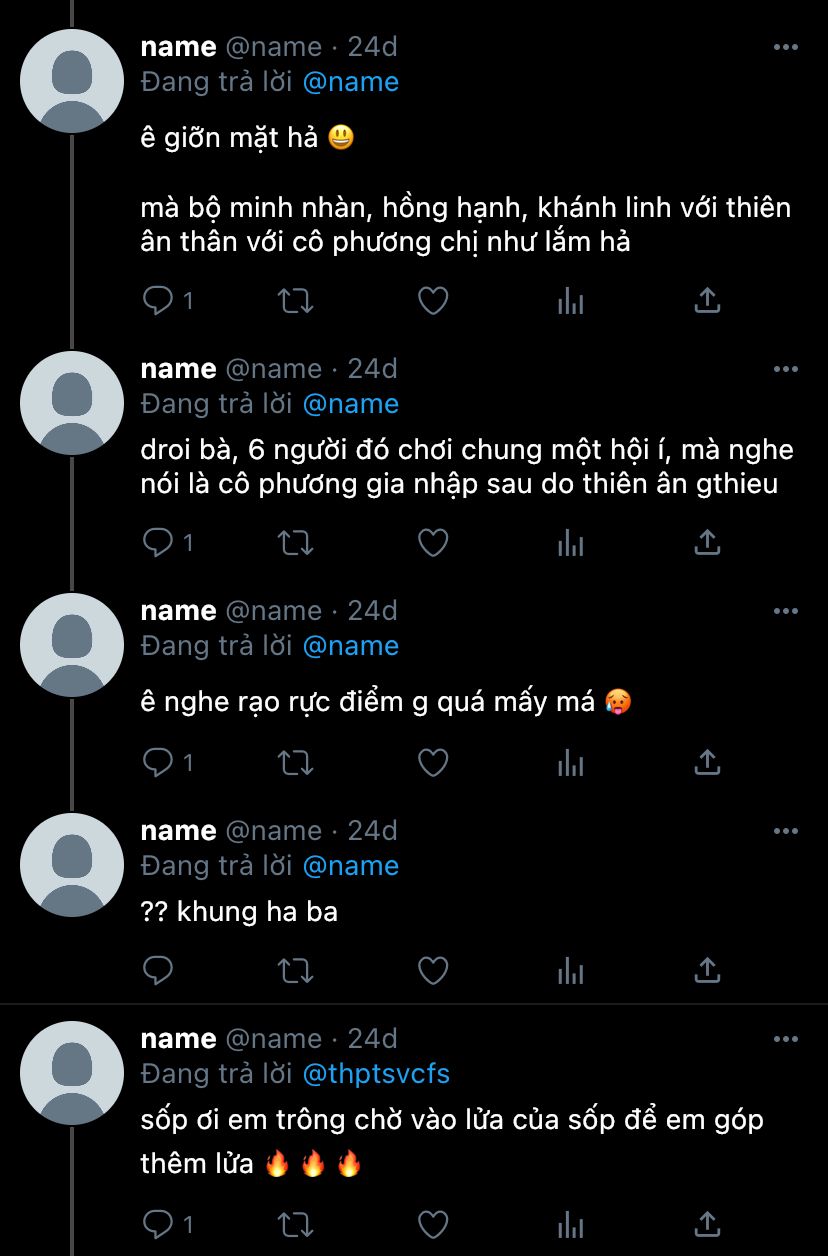
Task: Retweet the 'ê nghe rạo rực' tweet
Action: [x=295, y=763]
